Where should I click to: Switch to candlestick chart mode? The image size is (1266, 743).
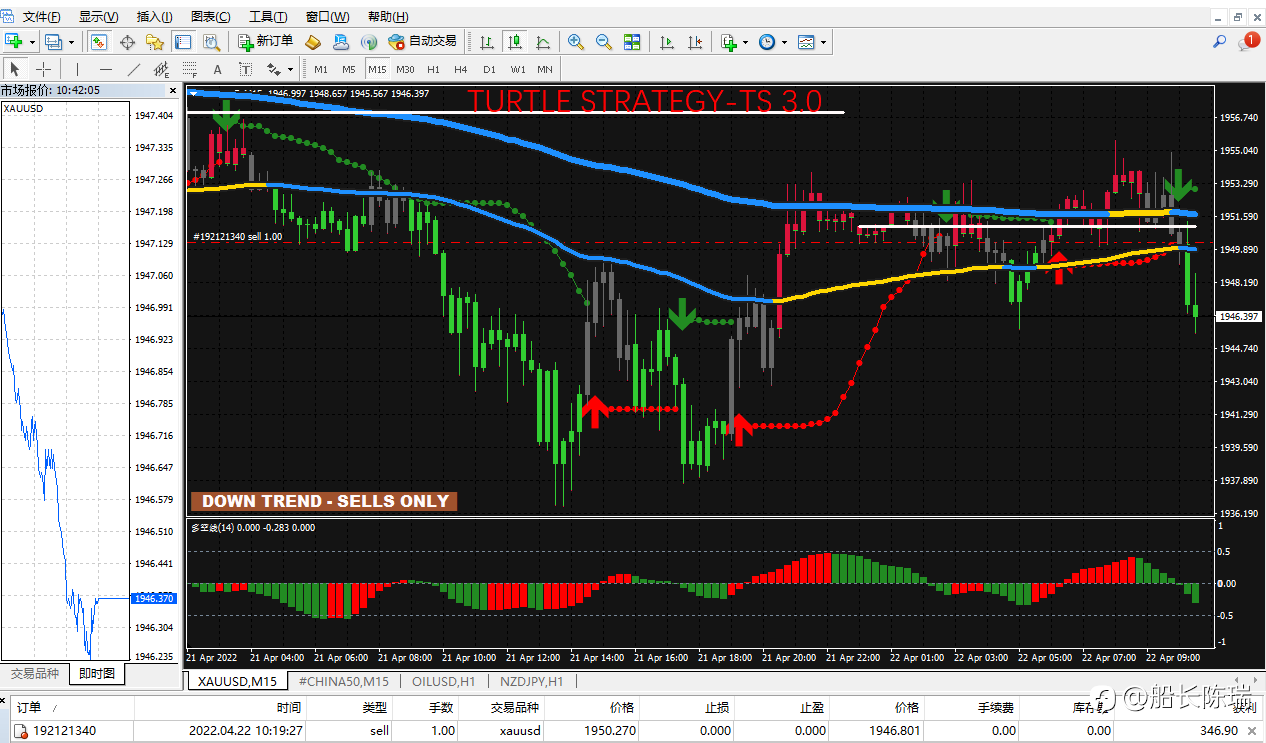point(515,41)
